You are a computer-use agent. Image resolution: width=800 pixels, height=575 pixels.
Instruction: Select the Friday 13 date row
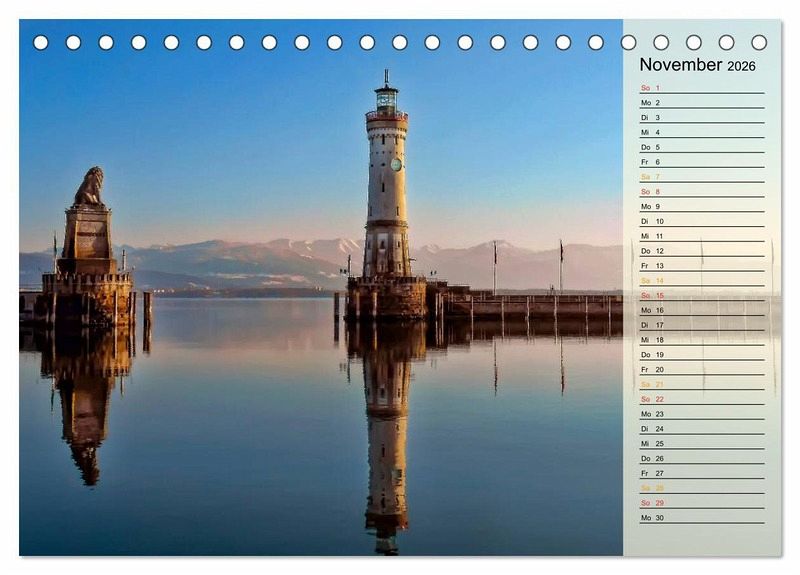click(x=701, y=266)
